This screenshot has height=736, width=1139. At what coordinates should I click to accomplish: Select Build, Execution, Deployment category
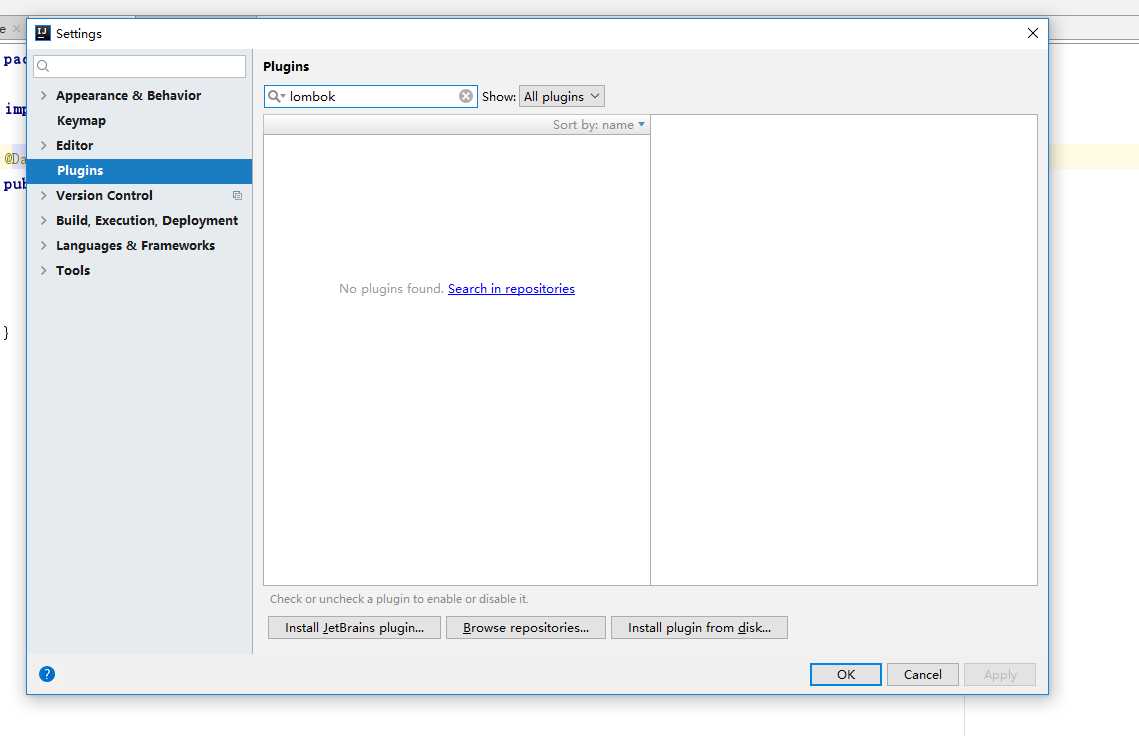click(x=147, y=220)
